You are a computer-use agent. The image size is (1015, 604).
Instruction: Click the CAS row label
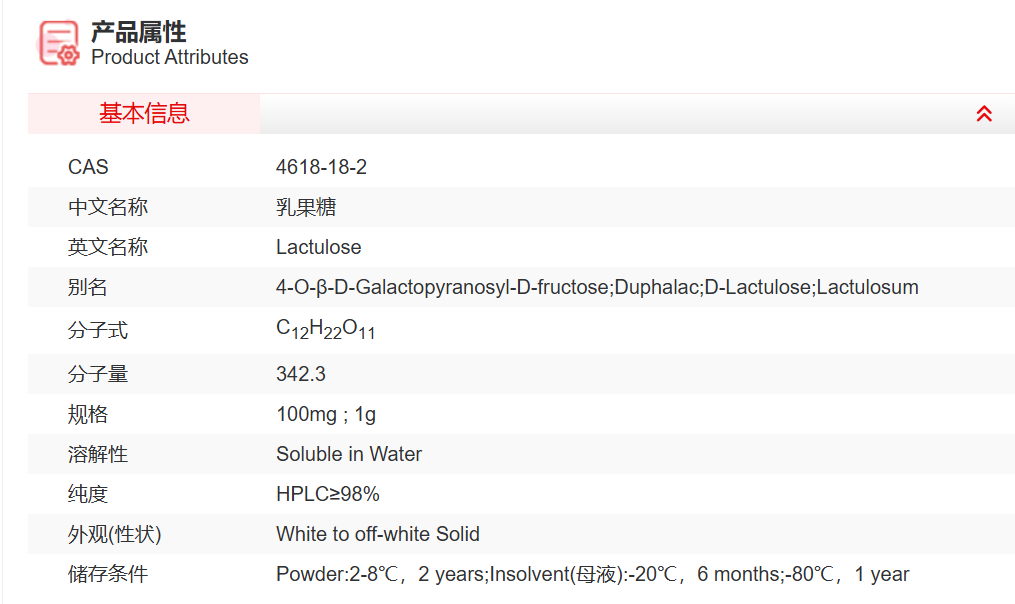coord(88,167)
